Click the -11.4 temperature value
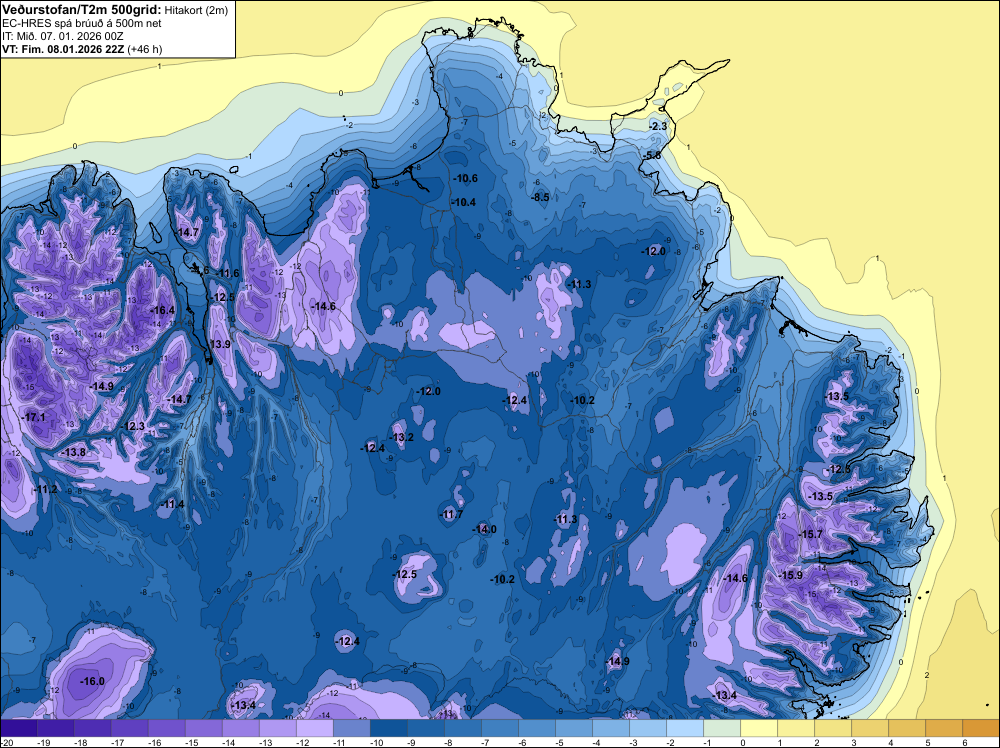Viewport: 1000px width, 748px height. [172, 504]
